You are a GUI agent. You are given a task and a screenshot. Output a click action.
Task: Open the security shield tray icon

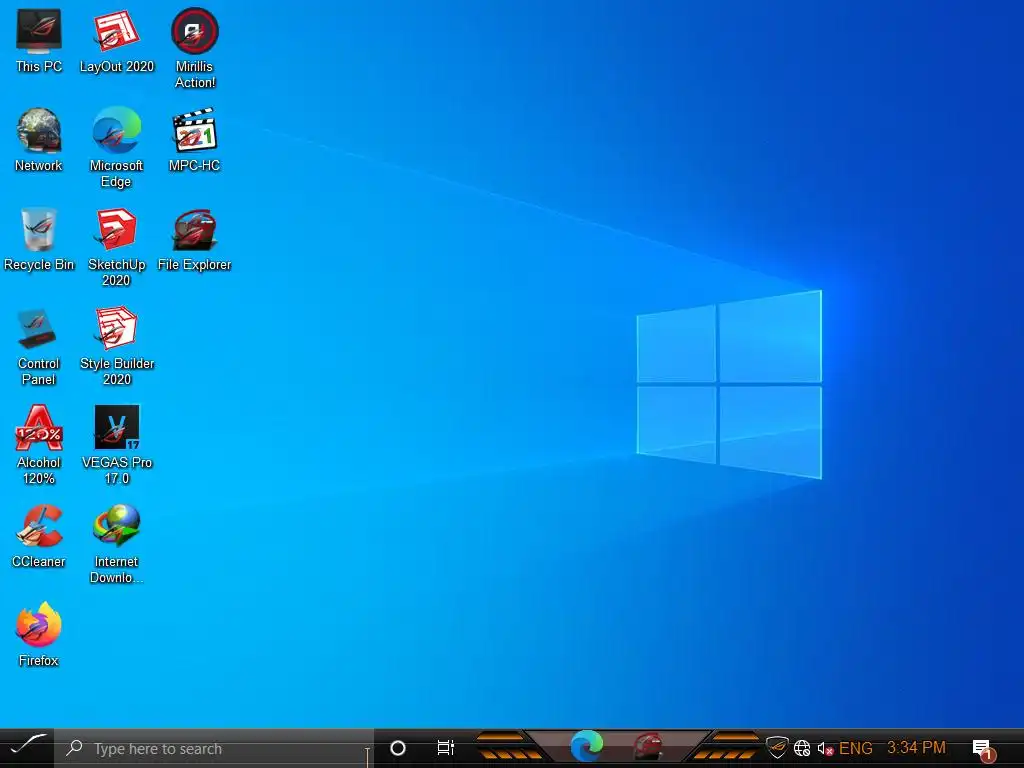777,747
